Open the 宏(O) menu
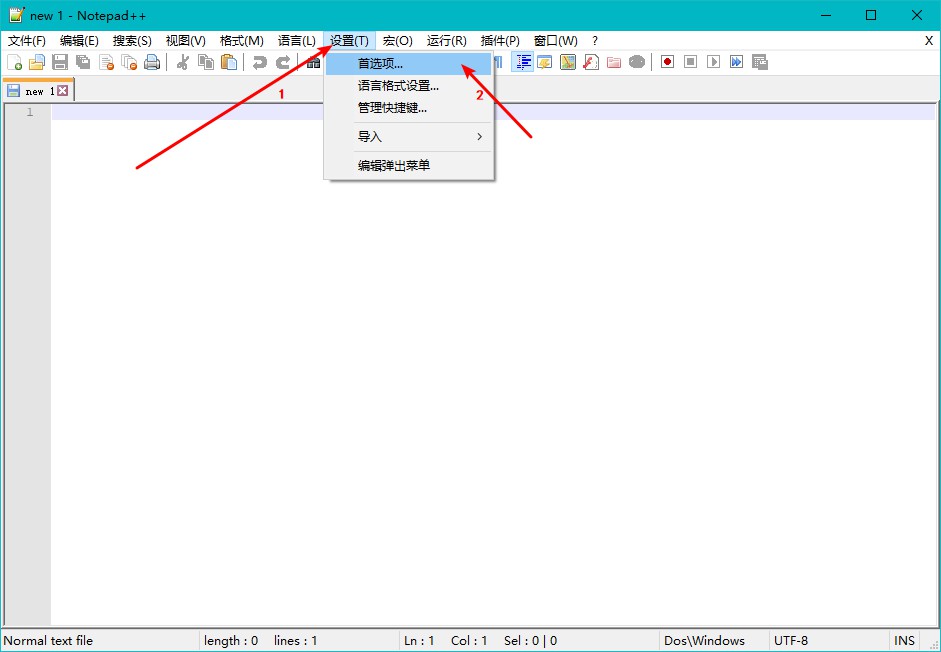The width and height of the screenshot is (941, 652). tap(398, 41)
